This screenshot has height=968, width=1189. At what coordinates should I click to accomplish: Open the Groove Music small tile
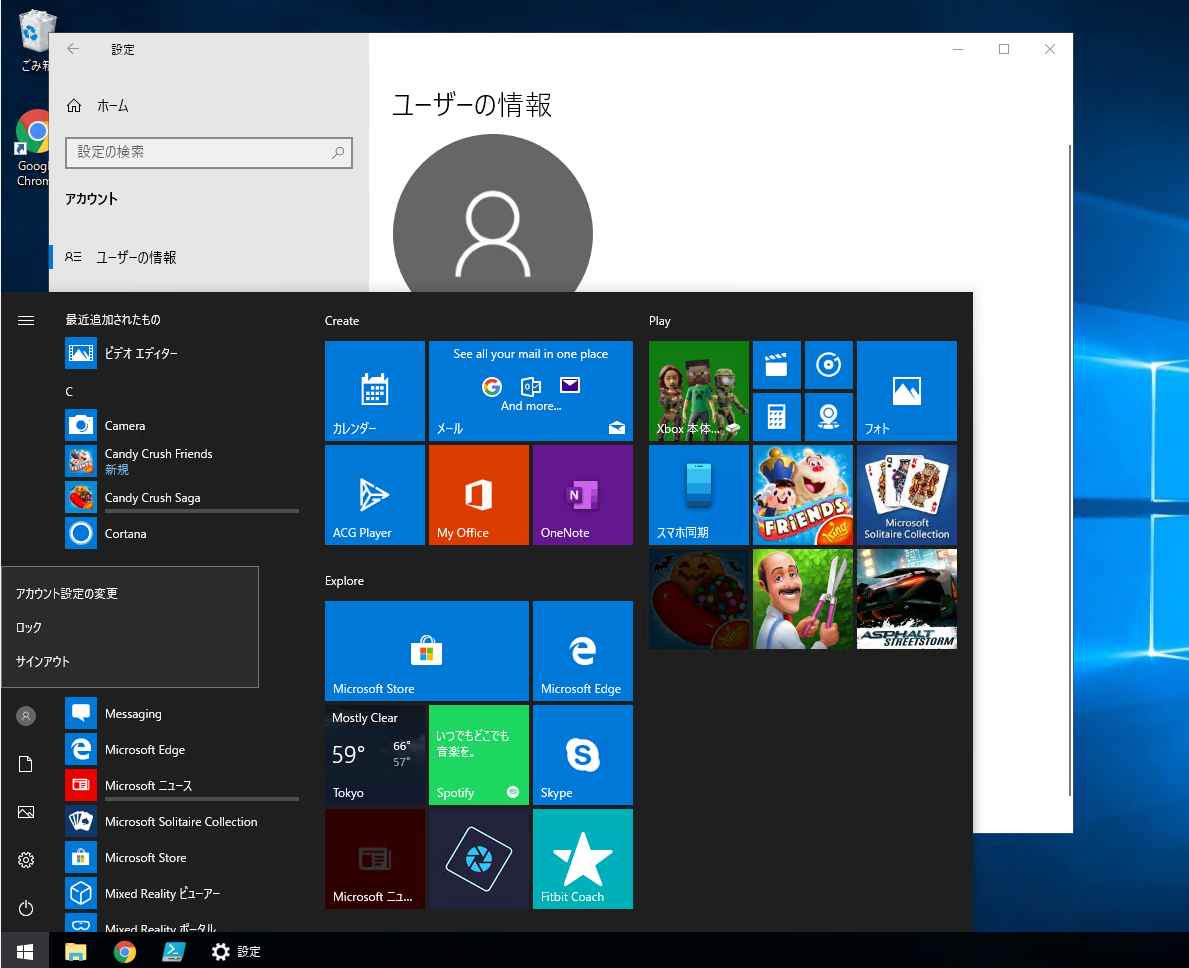pyautogui.click(x=829, y=365)
